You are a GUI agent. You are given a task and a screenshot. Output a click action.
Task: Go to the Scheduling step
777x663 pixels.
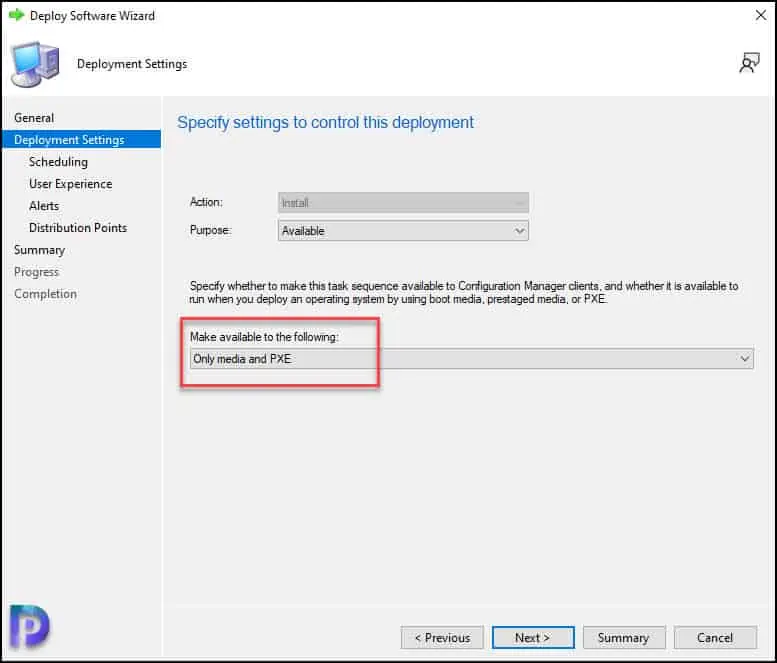click(58, 162)
